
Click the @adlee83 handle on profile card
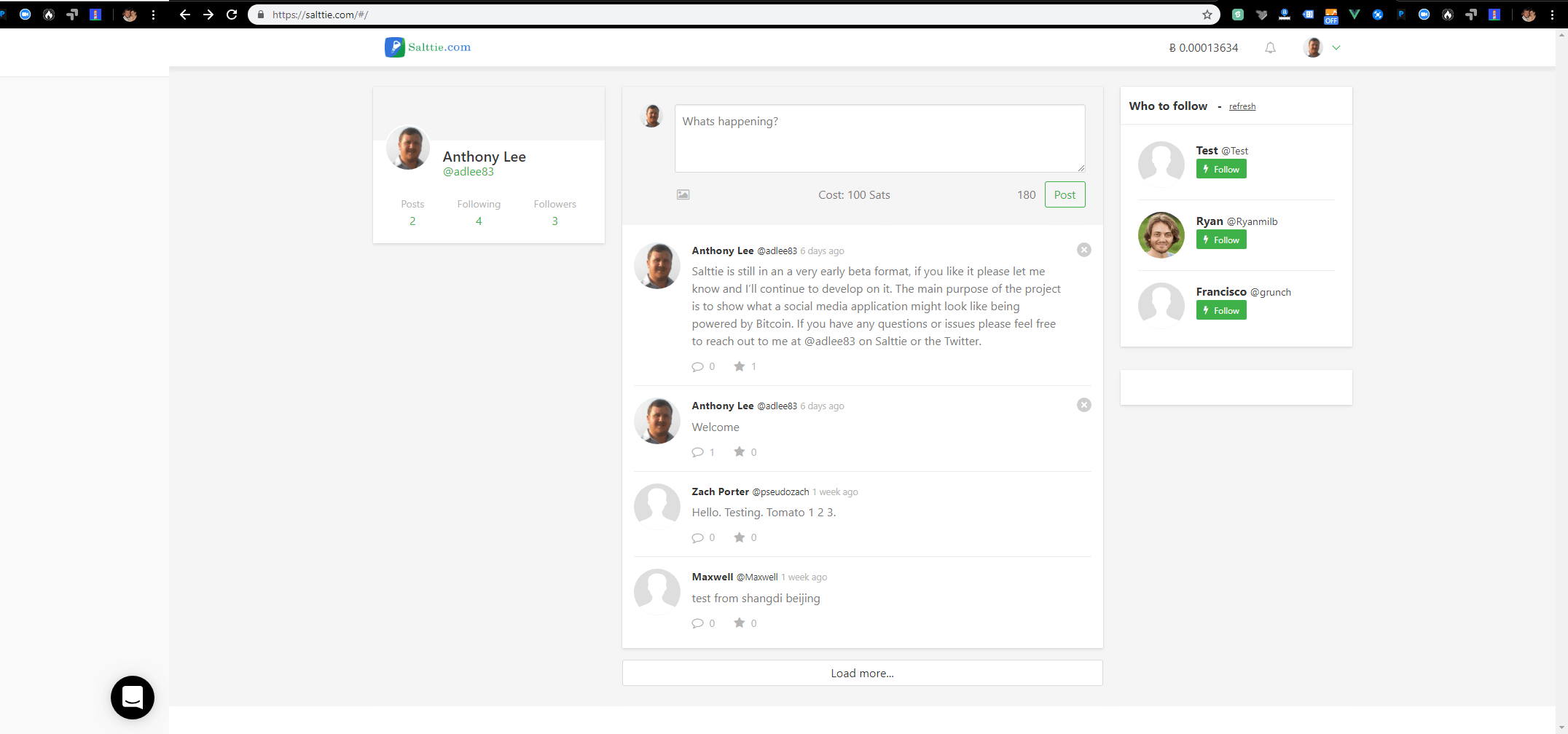pyautogui.click(x=469, y=172)
